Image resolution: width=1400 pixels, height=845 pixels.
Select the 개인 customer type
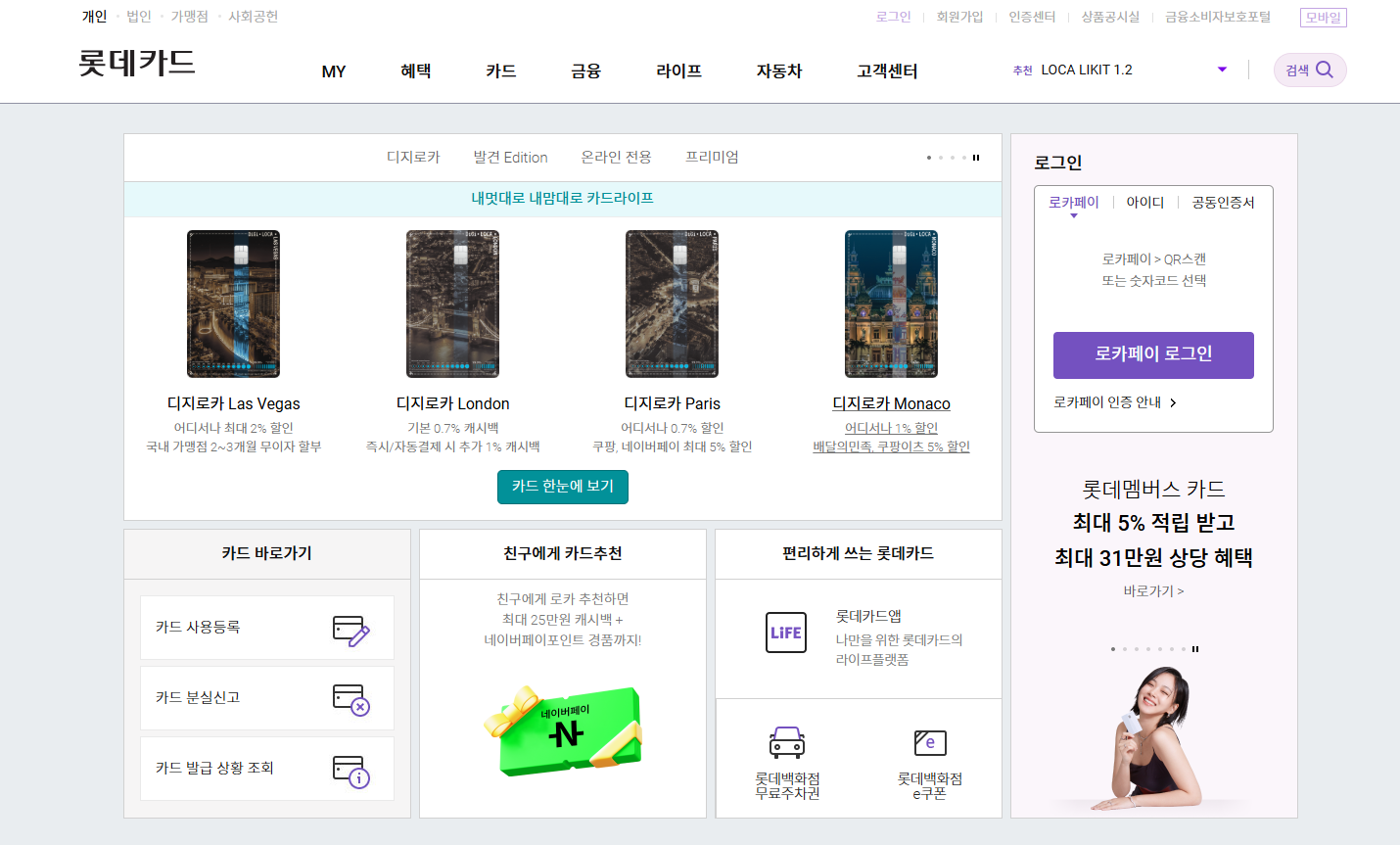click(x=94, y=17)
